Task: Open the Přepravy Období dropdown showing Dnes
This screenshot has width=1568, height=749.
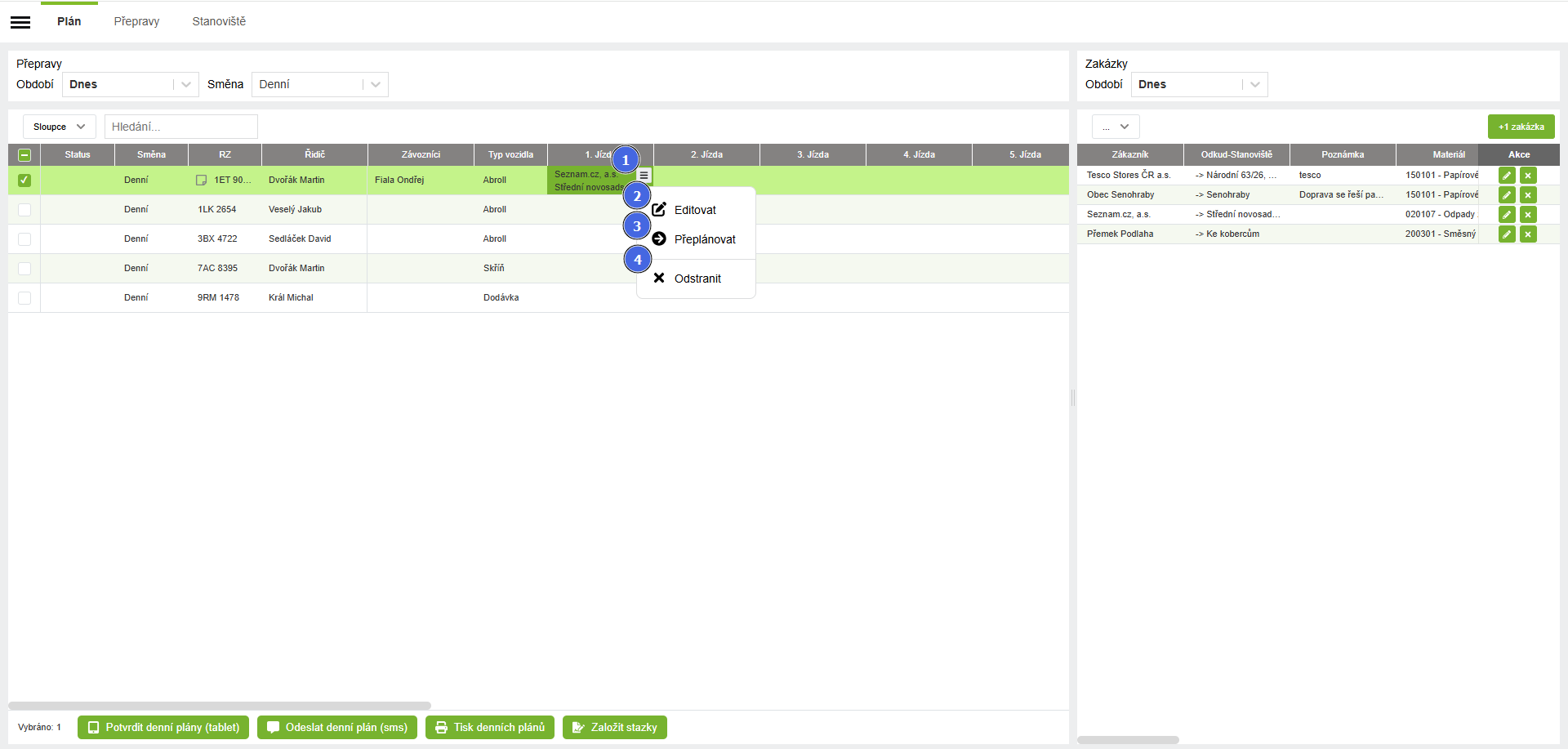Action: [131, 84]
